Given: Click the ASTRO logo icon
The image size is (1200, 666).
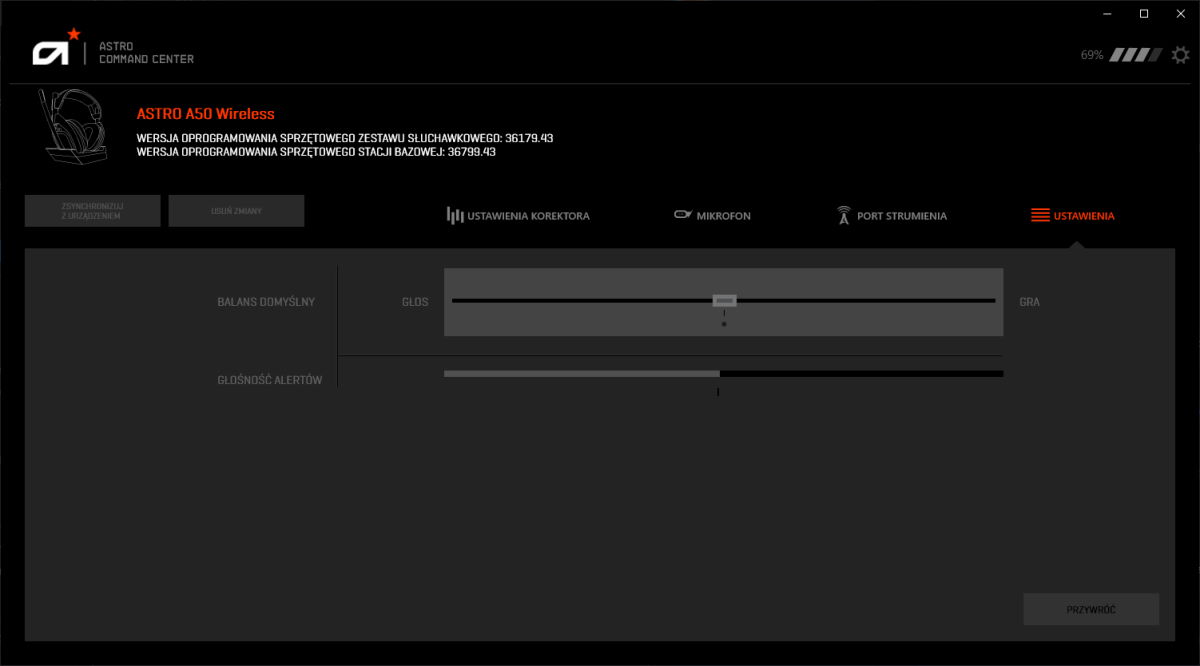Looking at the screenshot, I should point(54,50).
